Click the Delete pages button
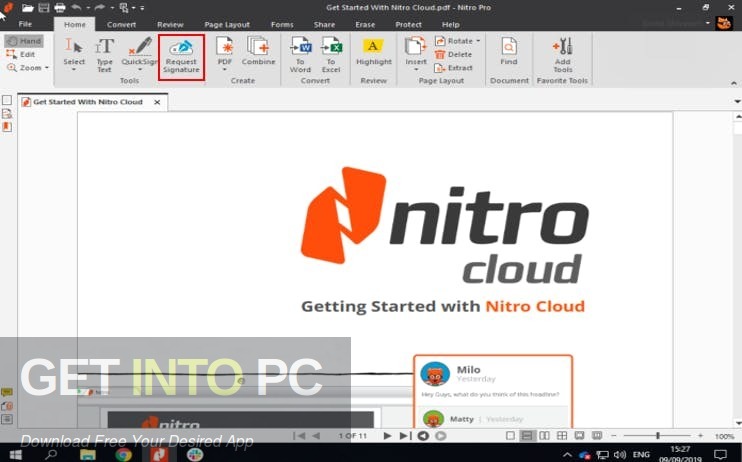This screenshot has height=462, width=742. [x=453, y=54]
